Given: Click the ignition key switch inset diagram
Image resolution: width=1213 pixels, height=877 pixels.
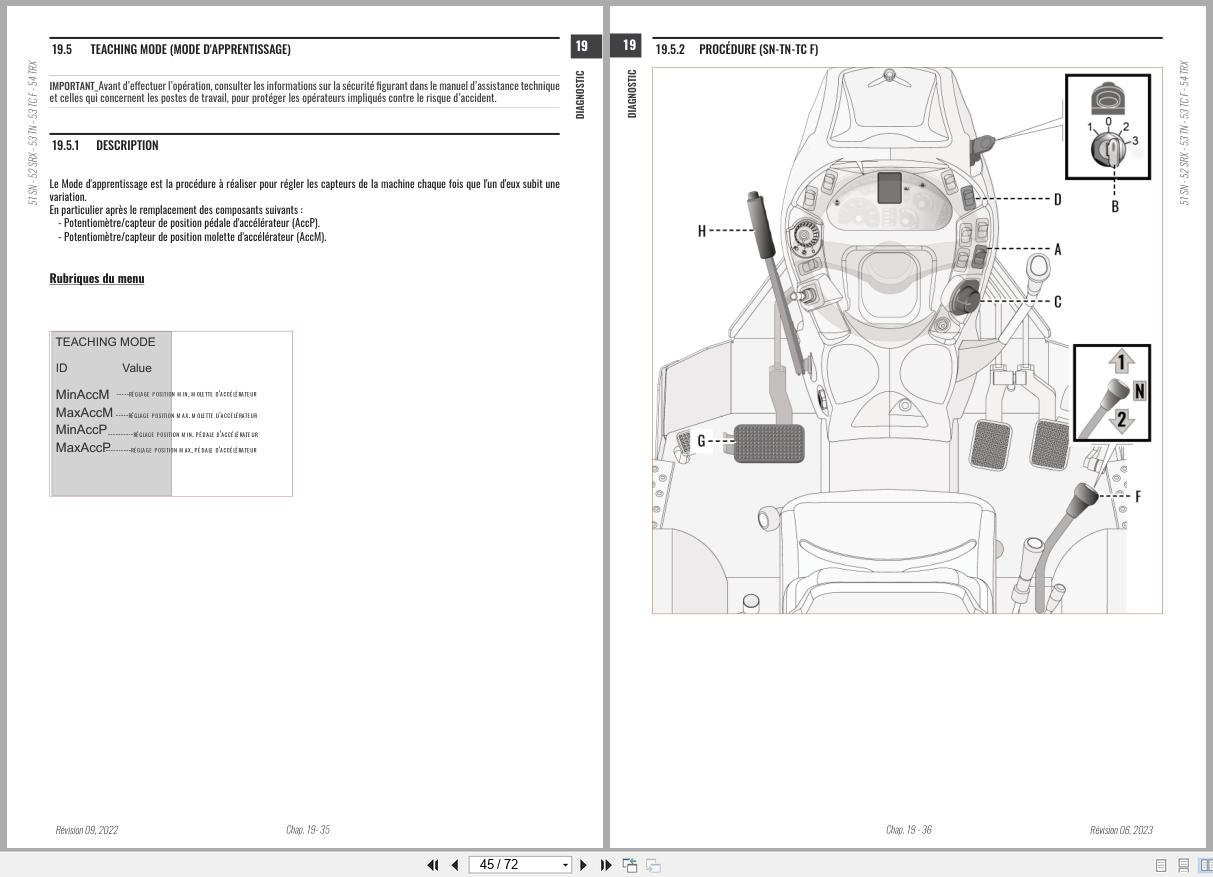Looking at the screenshot, I should click(x=1107, y=127).
